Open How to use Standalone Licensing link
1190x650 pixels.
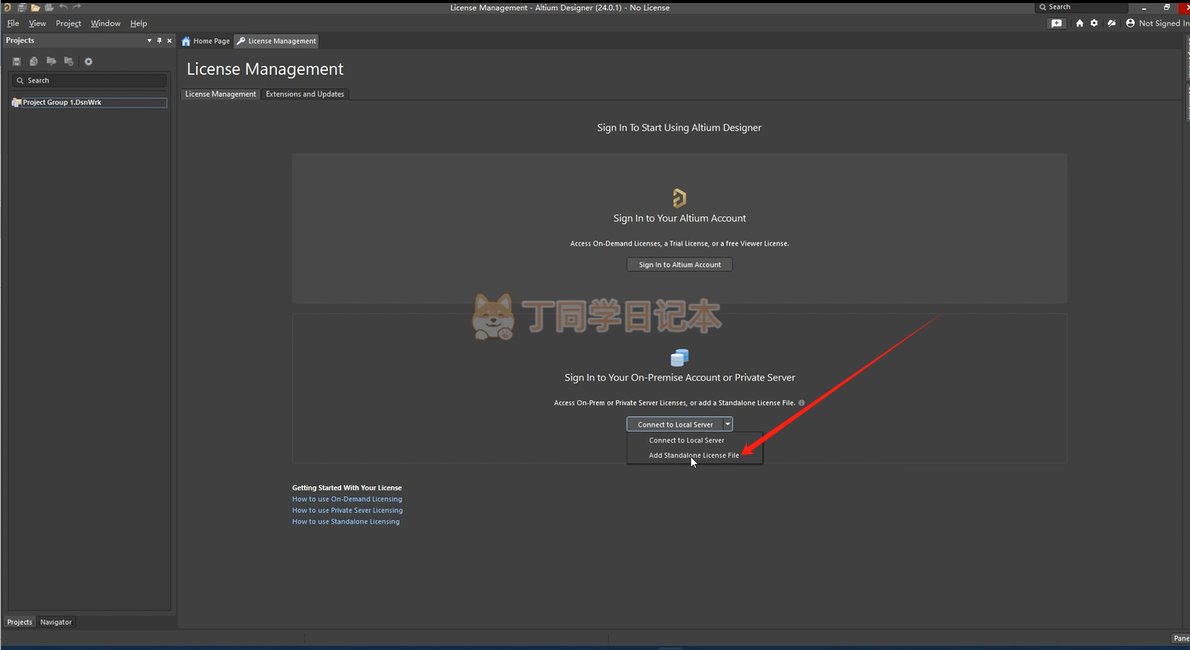click(345, 521)
